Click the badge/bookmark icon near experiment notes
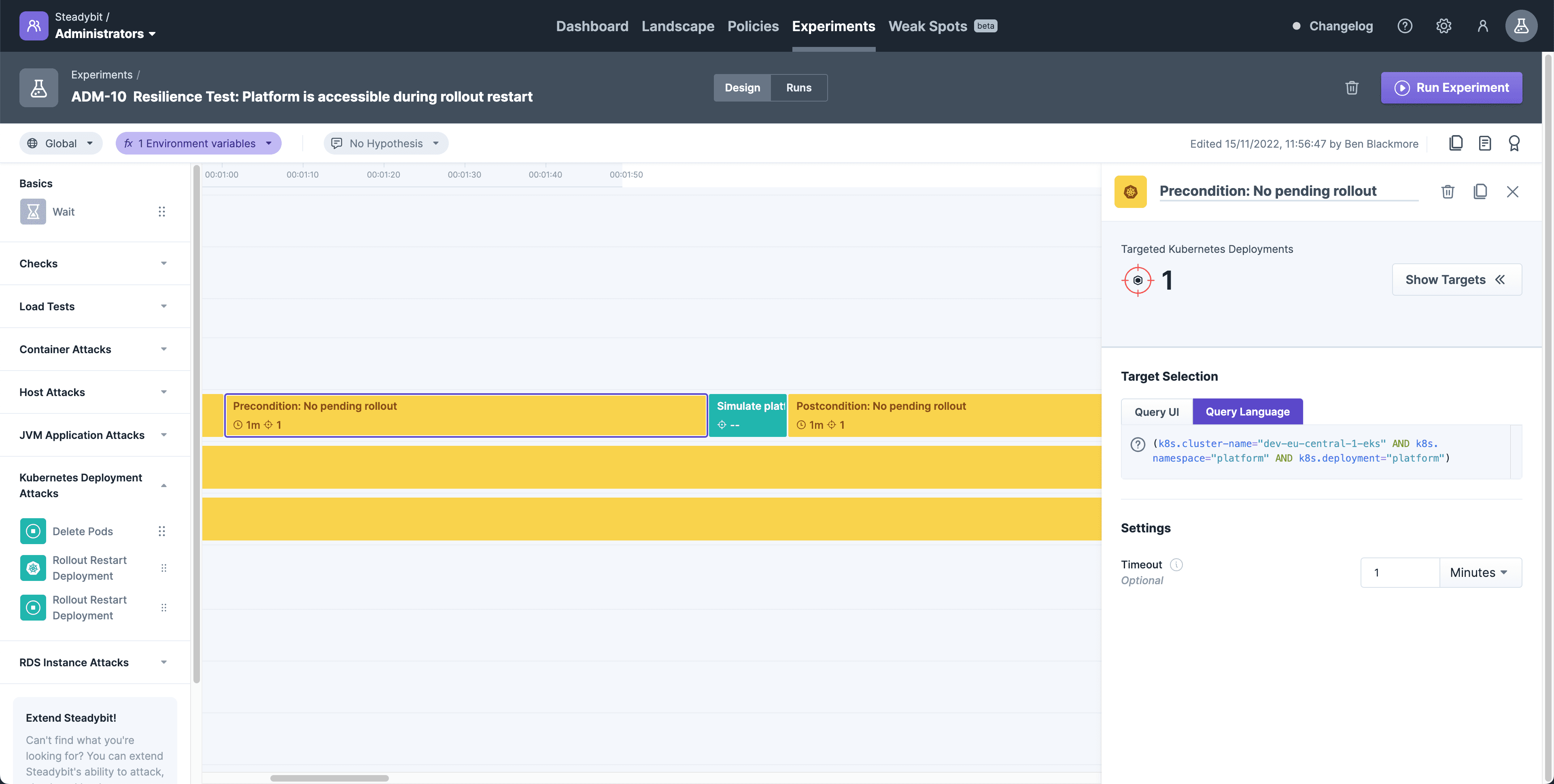Viewport: 1554px width, 784px height. click(x=1514, y=143)
